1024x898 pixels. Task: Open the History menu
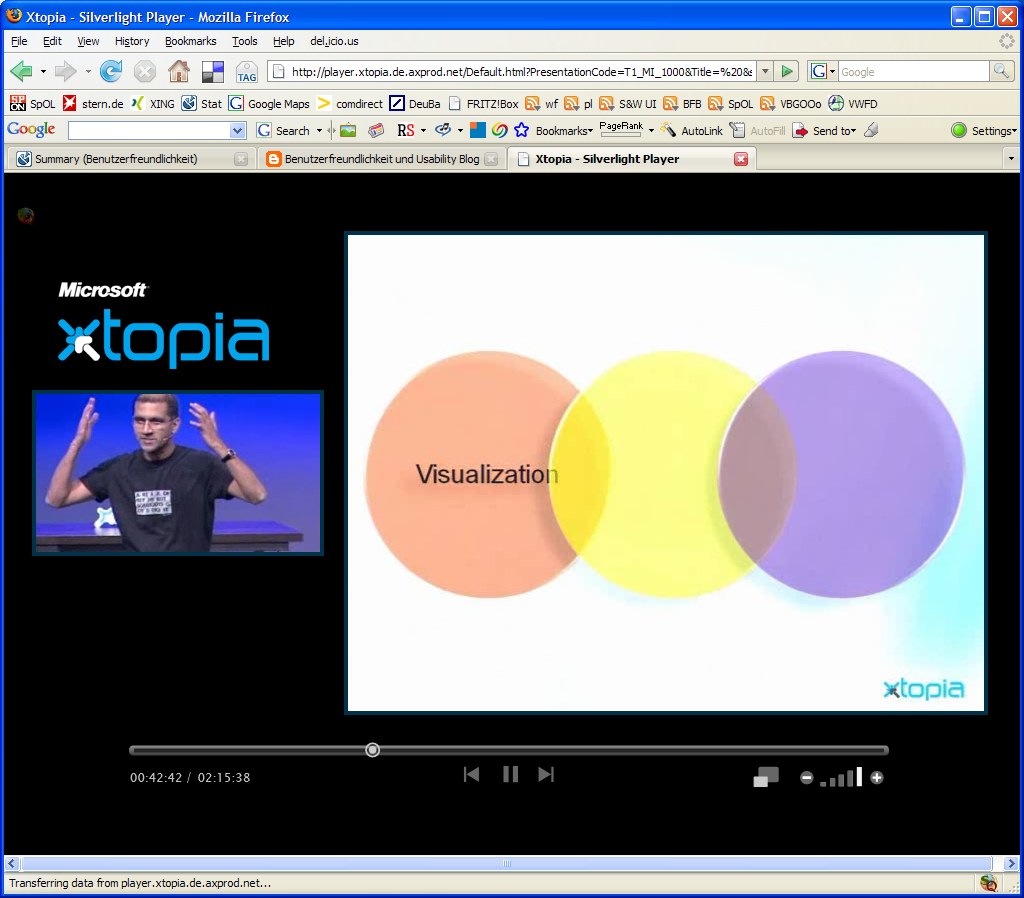point(132,41)
